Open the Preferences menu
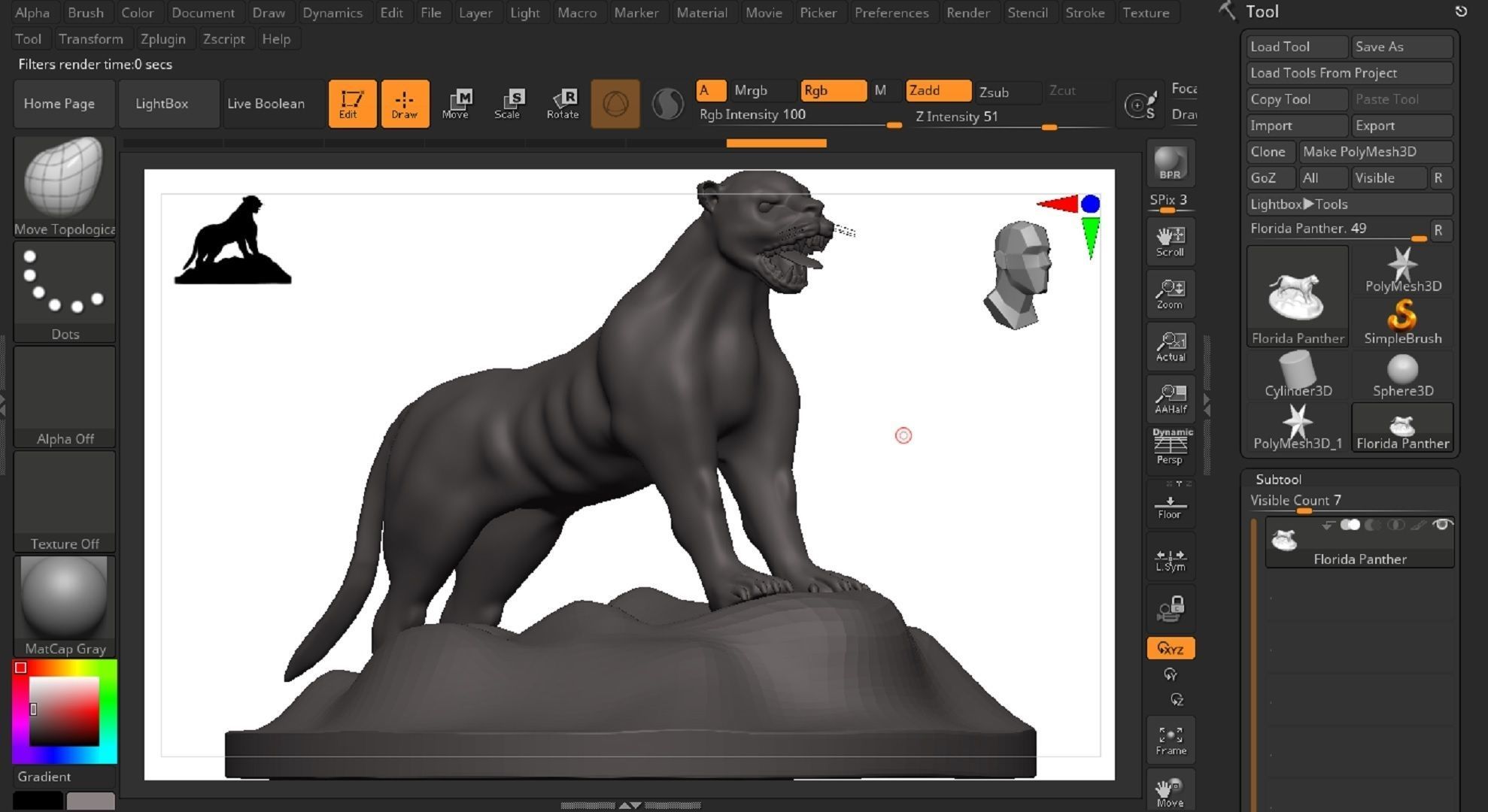1488x812 pixels. click(891, 13)
